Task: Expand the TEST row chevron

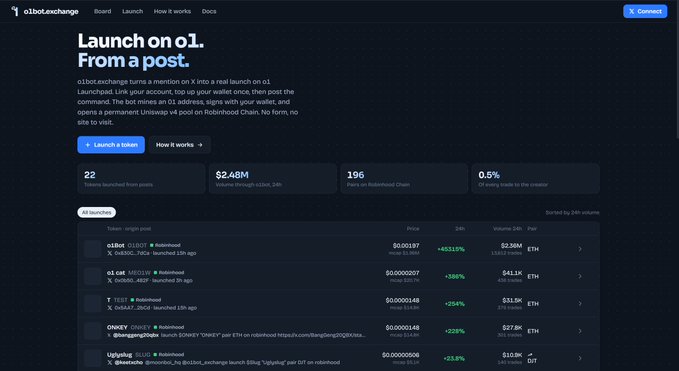Action: pos(580,303)
